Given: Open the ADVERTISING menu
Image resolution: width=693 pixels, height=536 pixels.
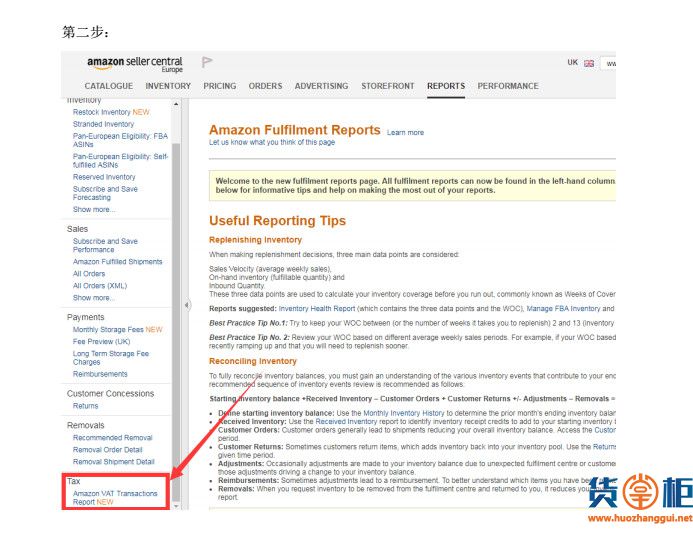Looking at the screenshot, I should click(321, 86).
